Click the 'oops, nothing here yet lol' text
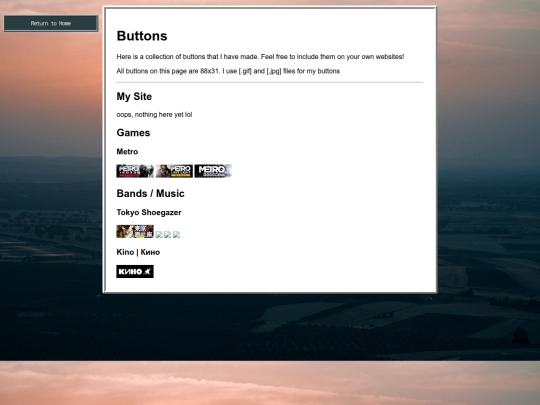Image resolution: width=540 pixels, height=405 pixels. [x=154, y=115]
